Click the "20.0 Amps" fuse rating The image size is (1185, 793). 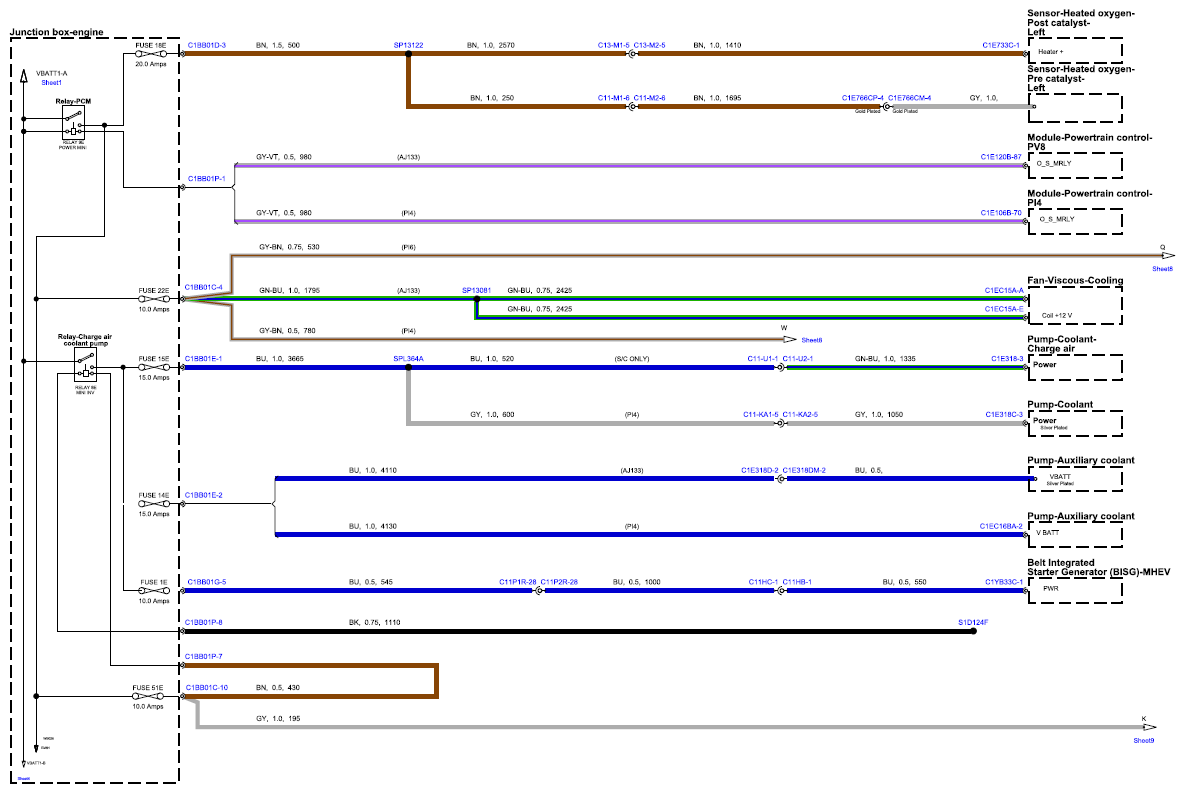click(x=151, y=64)
